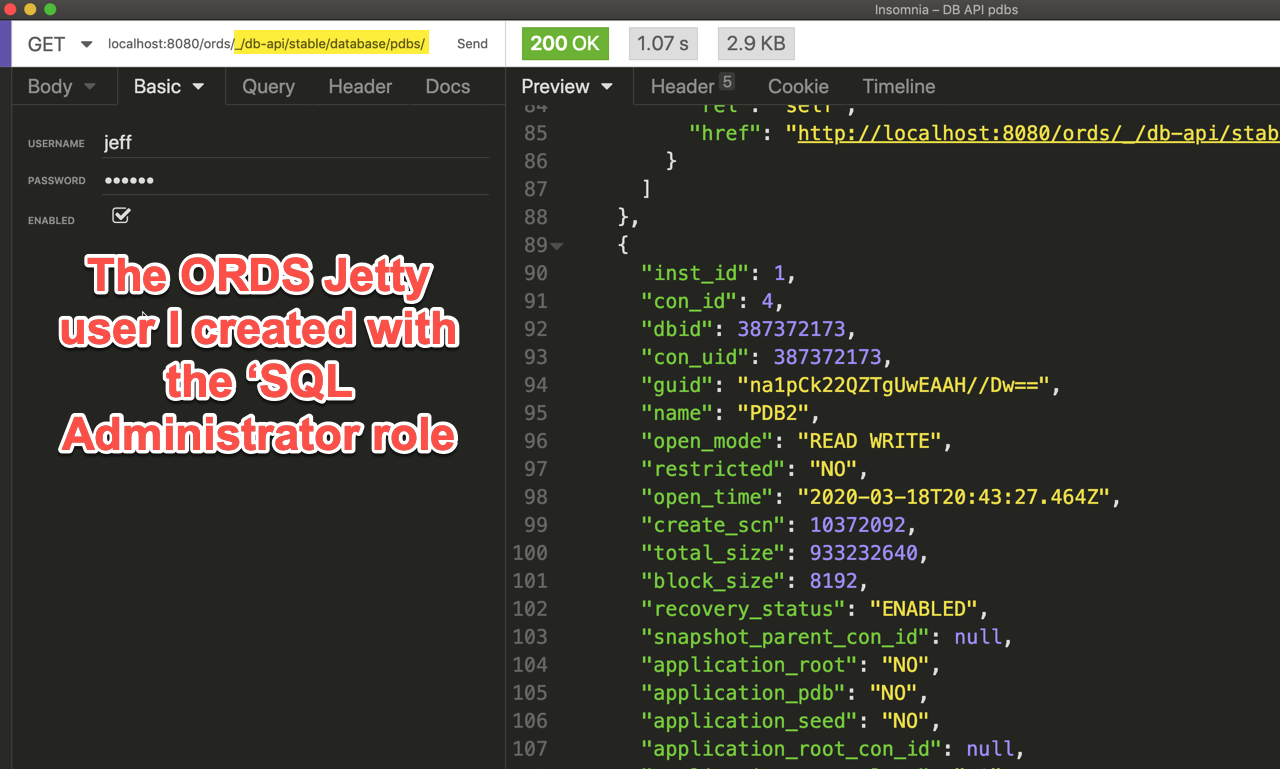Collapse the JSON object at line 89
Viewport: 1280px width, 769px height.
pyautogui.click(x=557, y=246)
